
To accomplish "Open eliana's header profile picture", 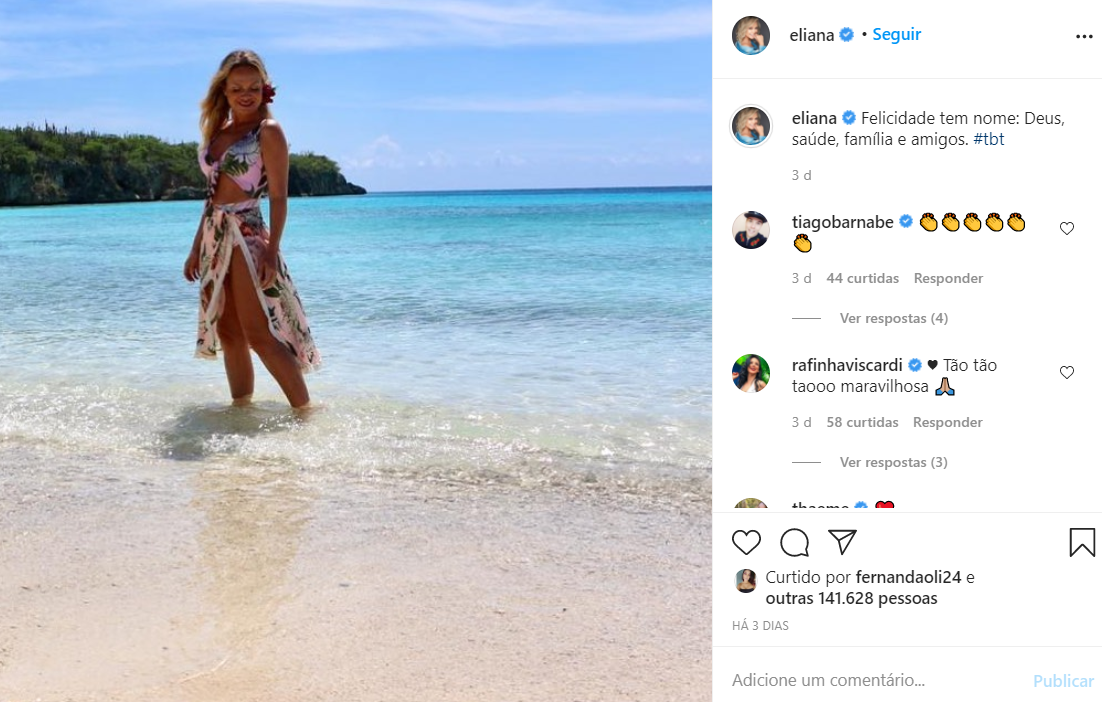I will tap(751, 35).
